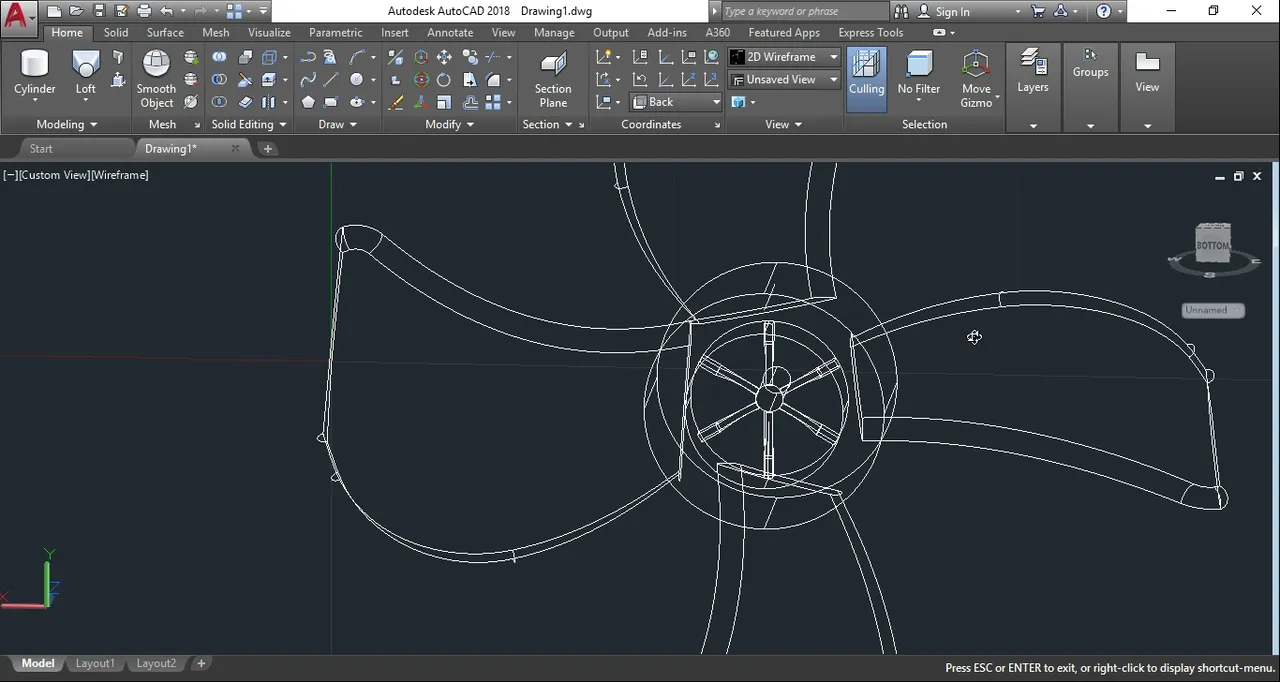The height and width of the screenshot is (682, 1280).
Task: Click the 3D Rotate gizmo icon
Action: point(421,80)
